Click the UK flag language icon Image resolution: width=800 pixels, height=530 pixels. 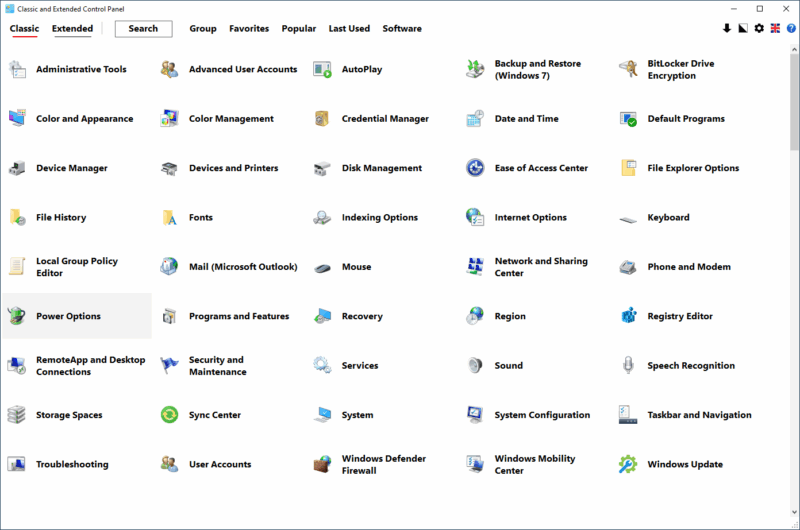pyautogui.click(x=775, y=28)
